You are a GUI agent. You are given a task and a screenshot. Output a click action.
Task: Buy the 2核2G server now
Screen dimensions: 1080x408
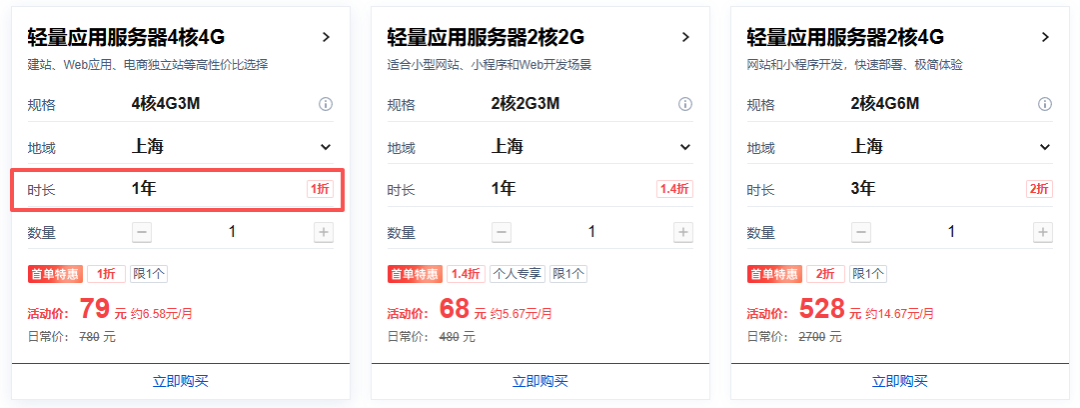tap(540, 381)
